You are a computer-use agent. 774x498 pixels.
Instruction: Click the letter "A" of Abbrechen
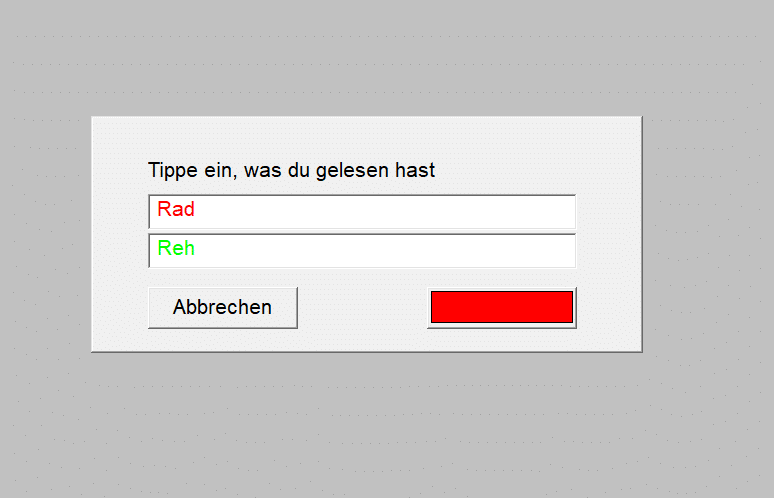click(x=180, y=307)
